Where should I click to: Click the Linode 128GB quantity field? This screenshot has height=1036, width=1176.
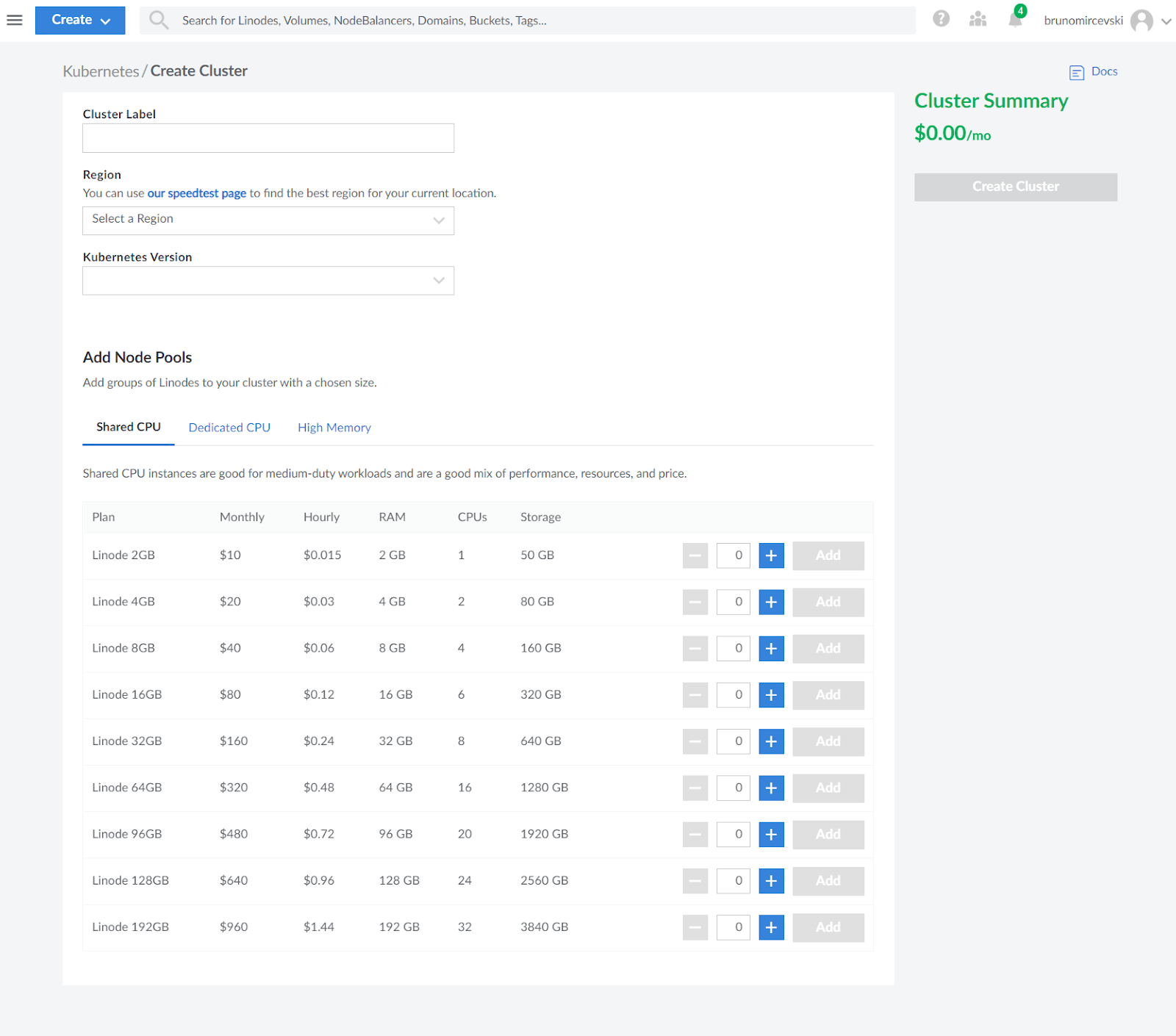734,881
